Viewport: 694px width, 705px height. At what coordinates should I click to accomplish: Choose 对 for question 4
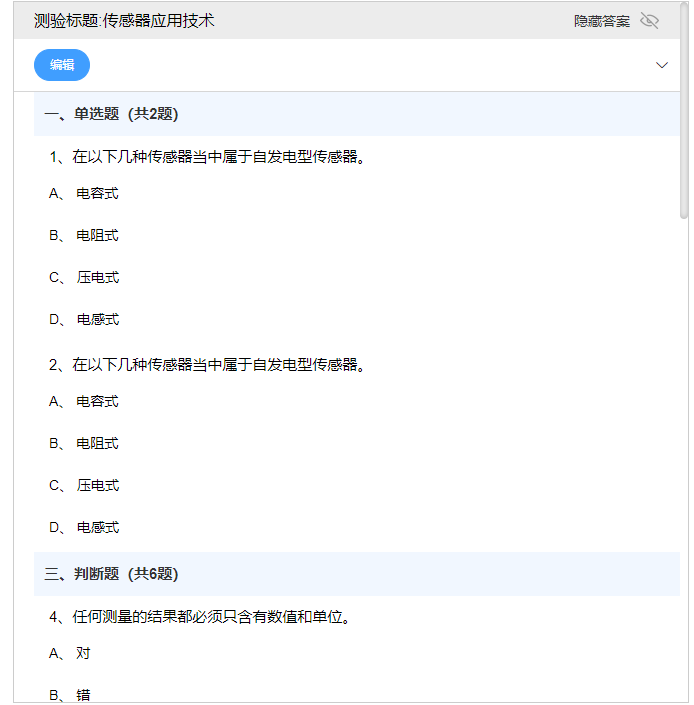(83, 653)
